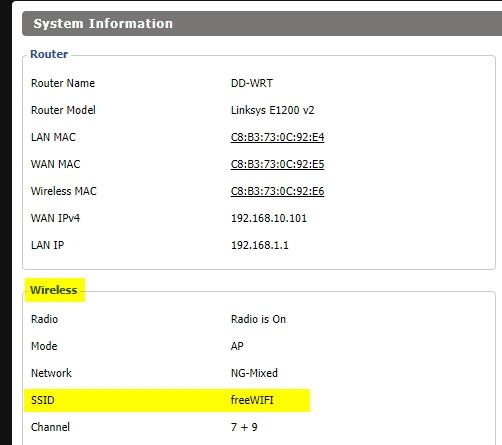Click the Wireless MAC label

point(64,191)
